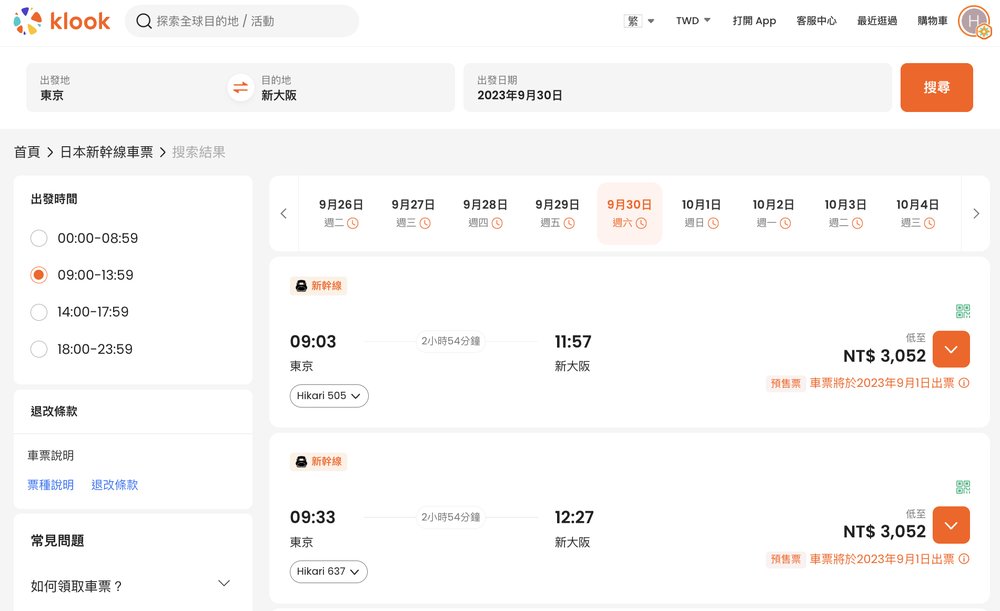Click the Klook logo
Image resolution: width=1000 pixels, height=611 pixels.
pyautogui.click(x=62, y=21)
